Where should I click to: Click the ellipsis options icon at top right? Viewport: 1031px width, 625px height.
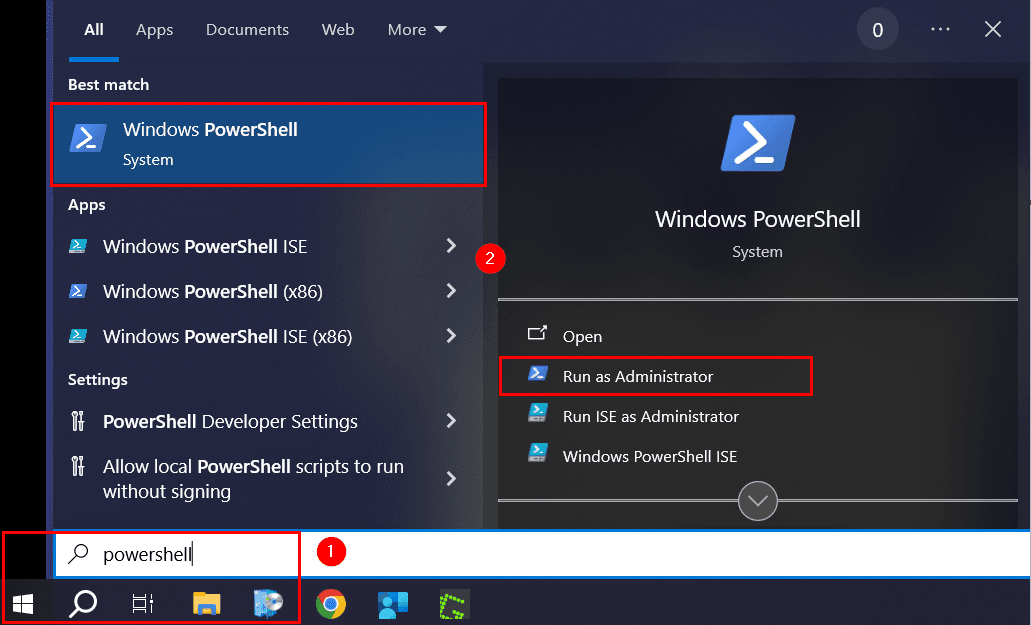click(940, 29)
